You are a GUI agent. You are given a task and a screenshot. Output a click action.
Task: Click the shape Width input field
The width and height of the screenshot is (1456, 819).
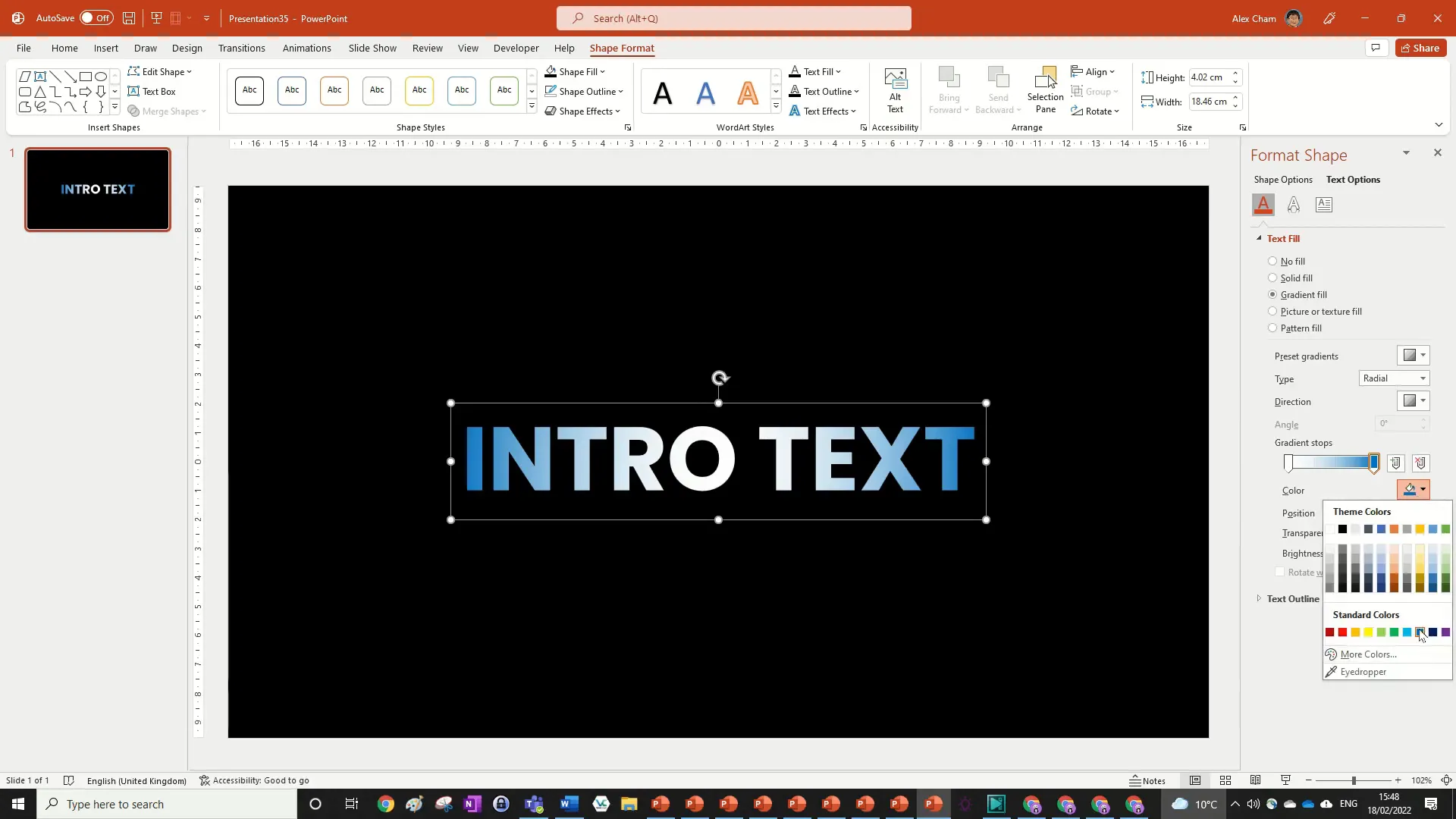[1209, 102]
